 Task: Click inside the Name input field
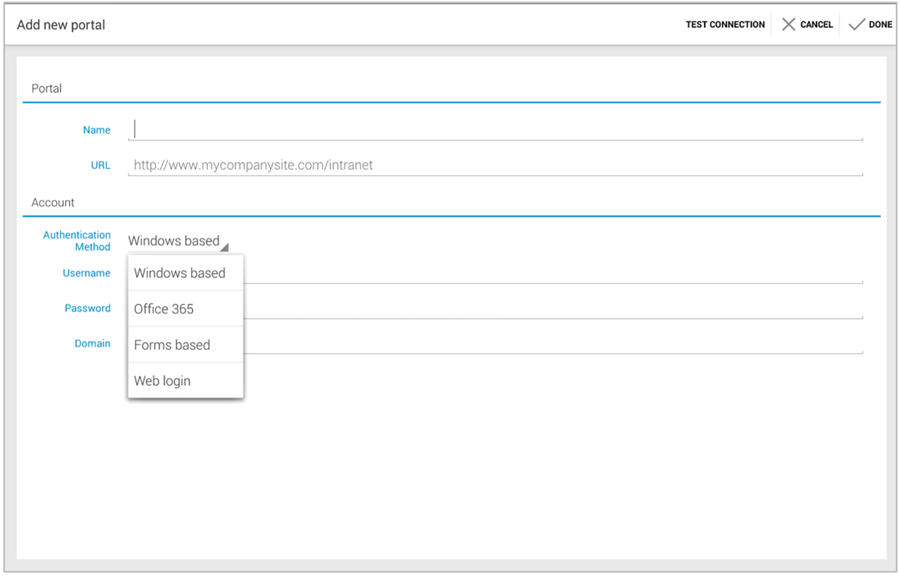point(400,129)
